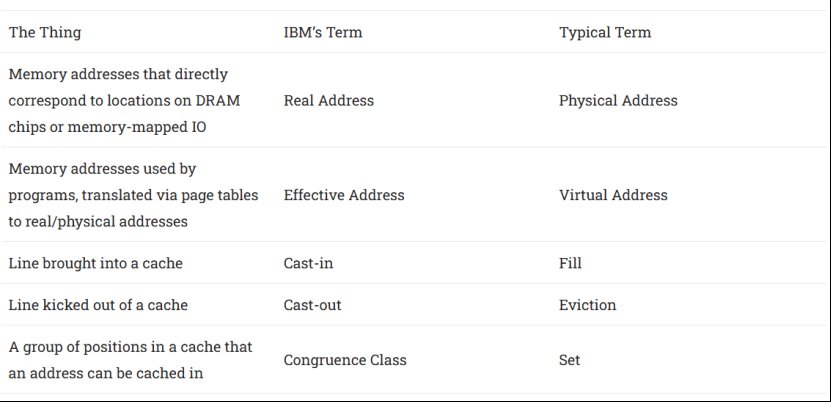The image size is (831, 402).
Task: Click the "Virtual Address" cell
Action: (x=613, y=195)
